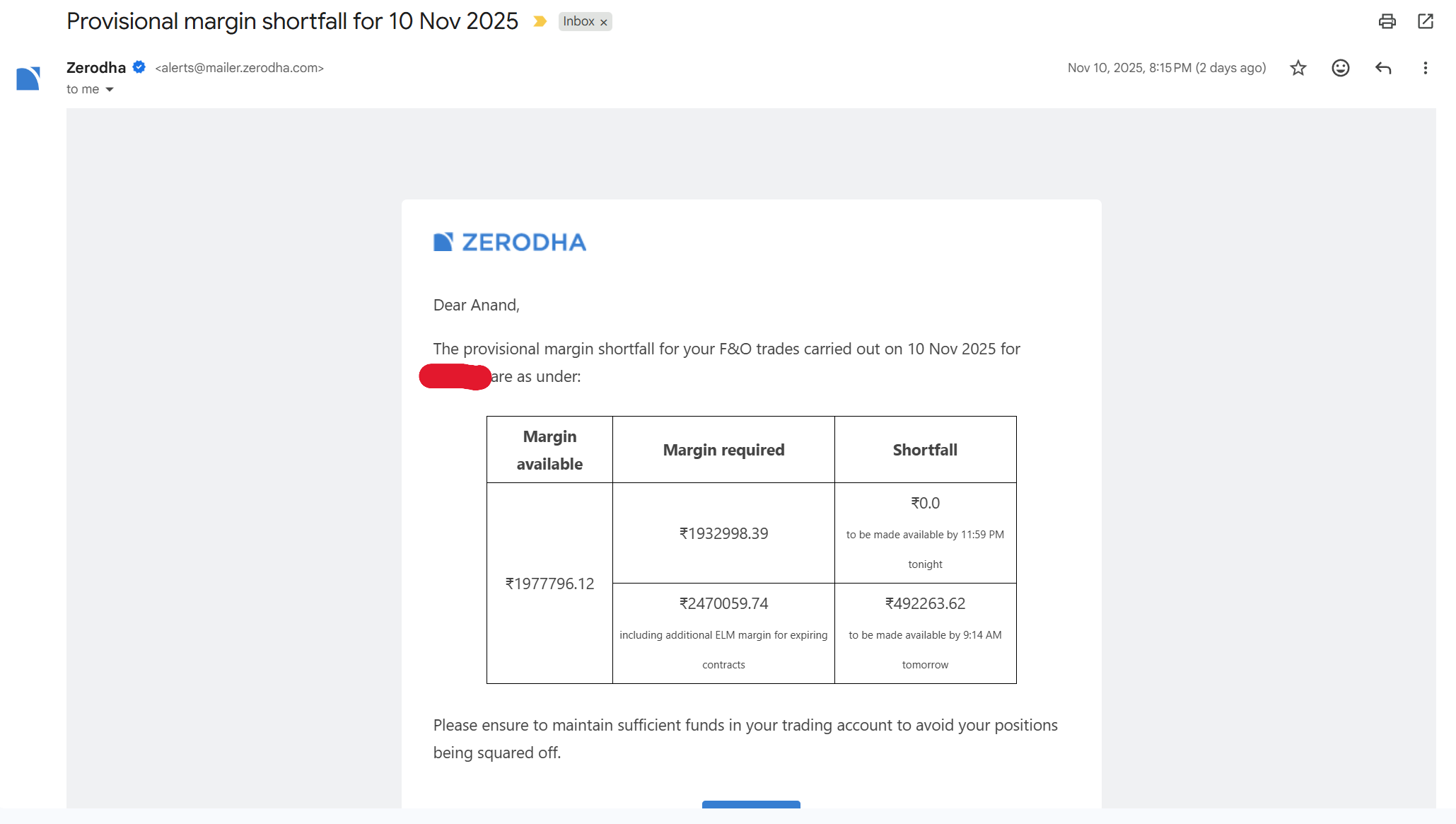This screenshot has width=1456, height=824.
Task: Open the email in a new window
Action: click(1426, 21)
